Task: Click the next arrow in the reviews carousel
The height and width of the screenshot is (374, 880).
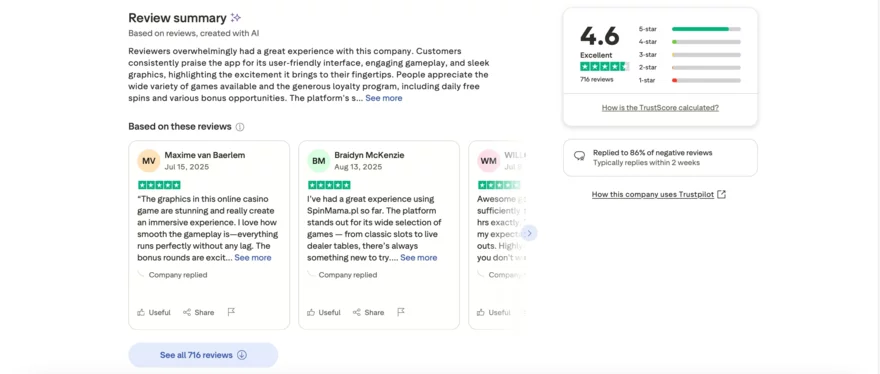Action: [529, 232]
